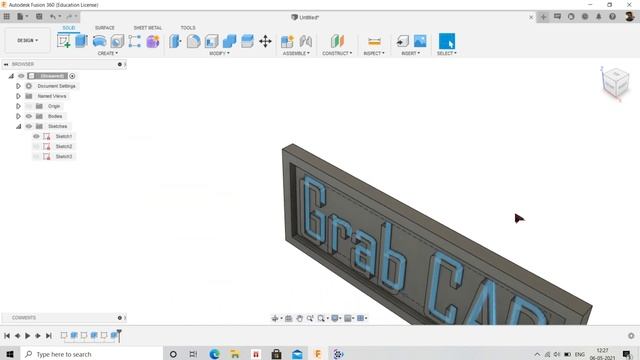
Task: Toggle visibility of the Bodies folder
Action: coord(29,116)
